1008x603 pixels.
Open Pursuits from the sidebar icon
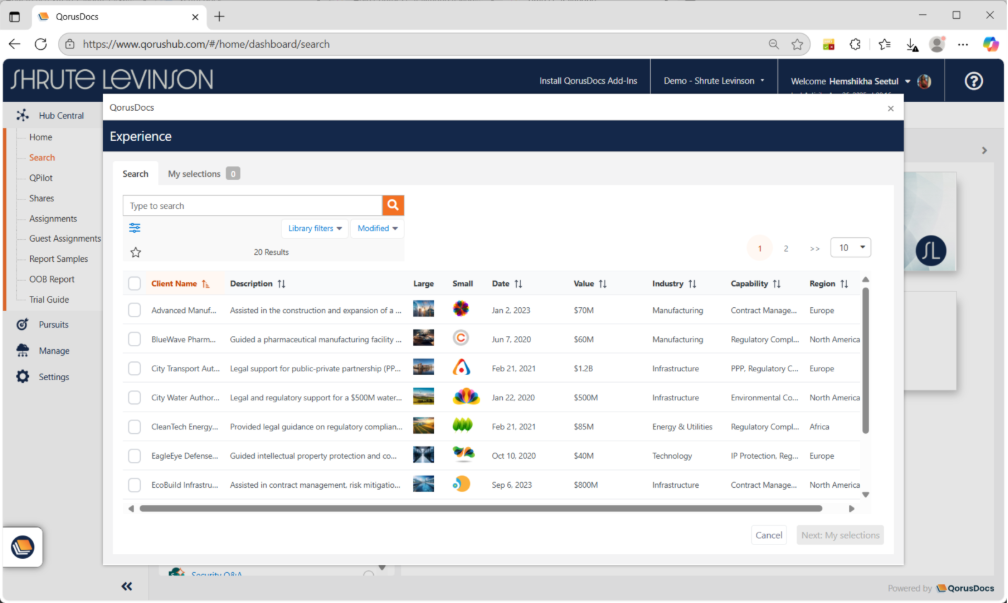click(x=21, y=324)
